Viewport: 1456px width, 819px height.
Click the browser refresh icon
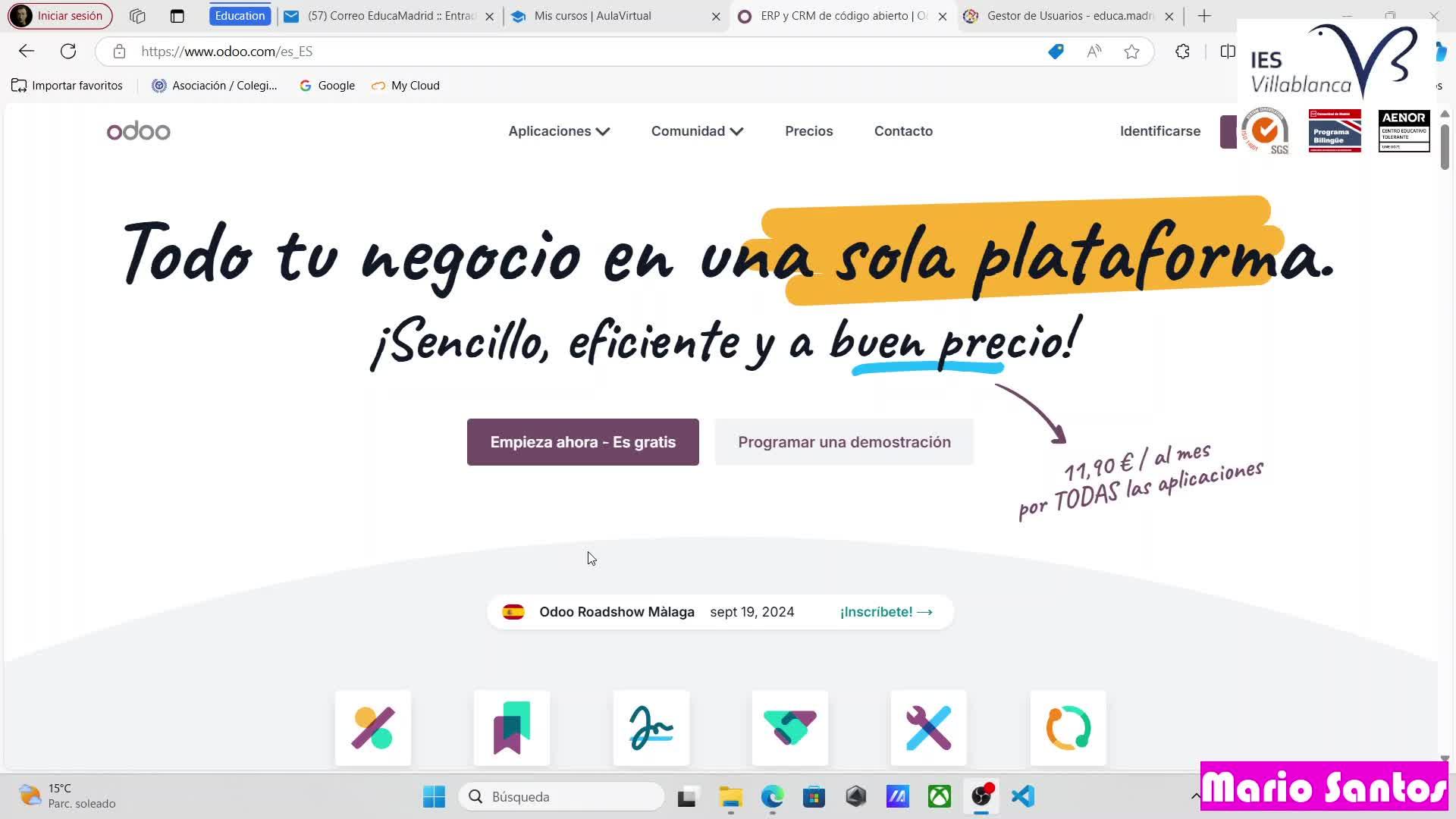pos(68,52)
